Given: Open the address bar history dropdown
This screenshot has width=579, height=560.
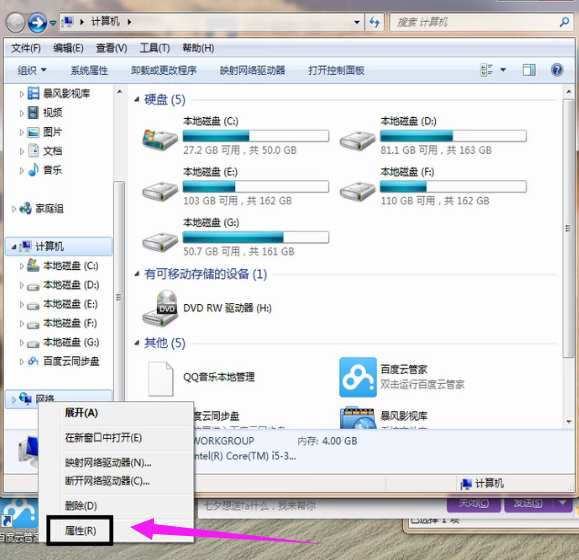Looking at the screenshot, I should (x=356, y=22).
